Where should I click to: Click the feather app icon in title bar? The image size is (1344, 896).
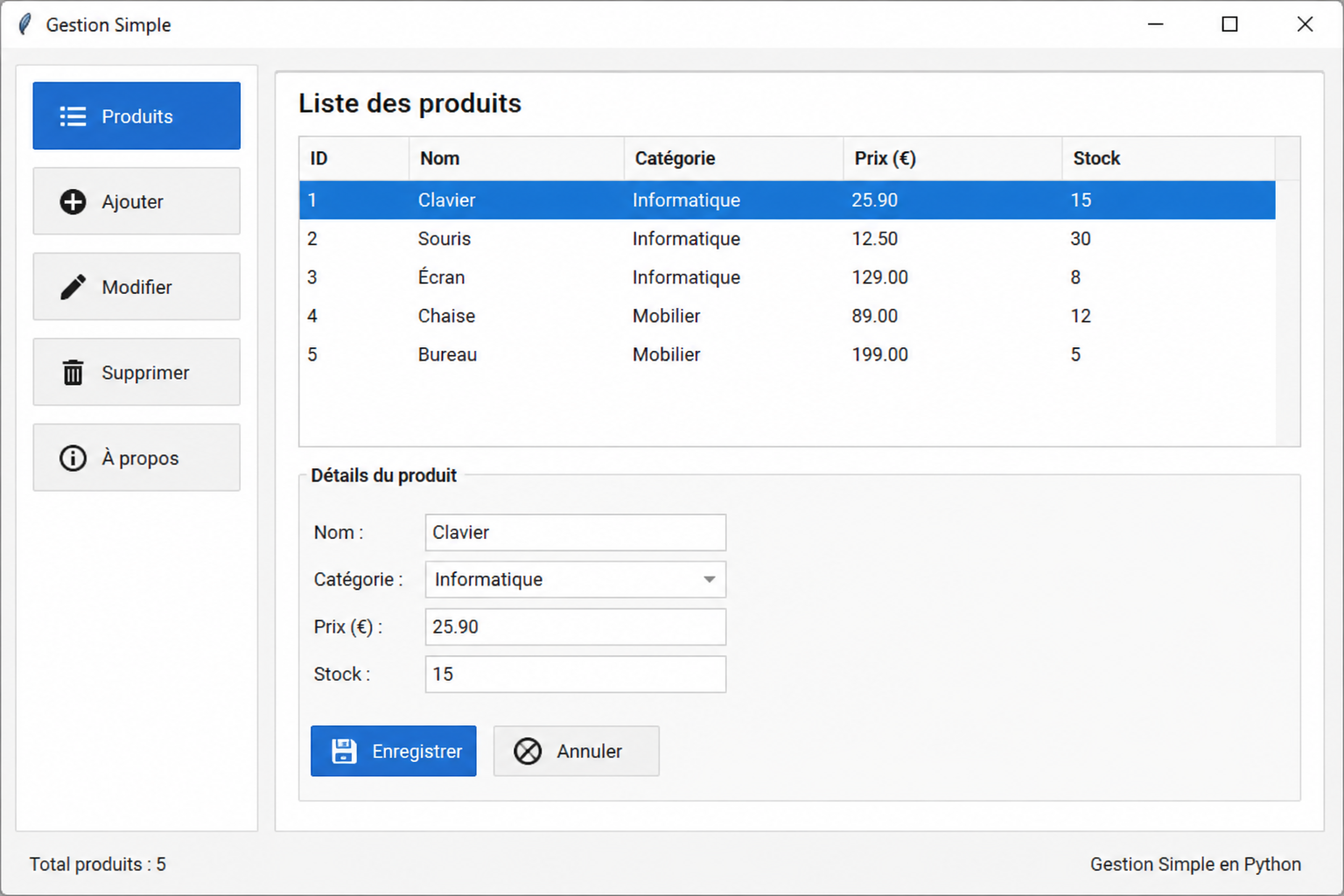tap(24, 24)
